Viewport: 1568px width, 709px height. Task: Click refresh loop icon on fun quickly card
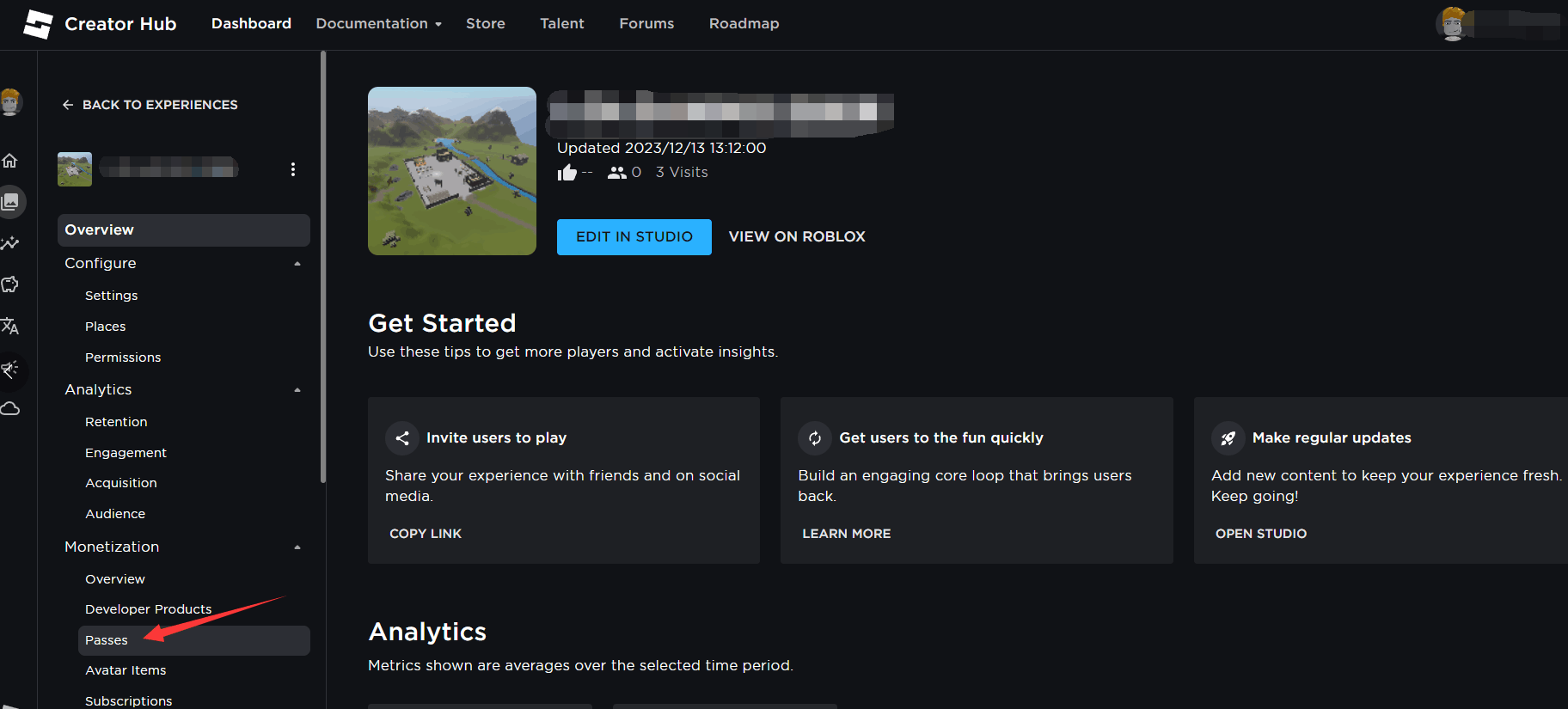(815, 438)
